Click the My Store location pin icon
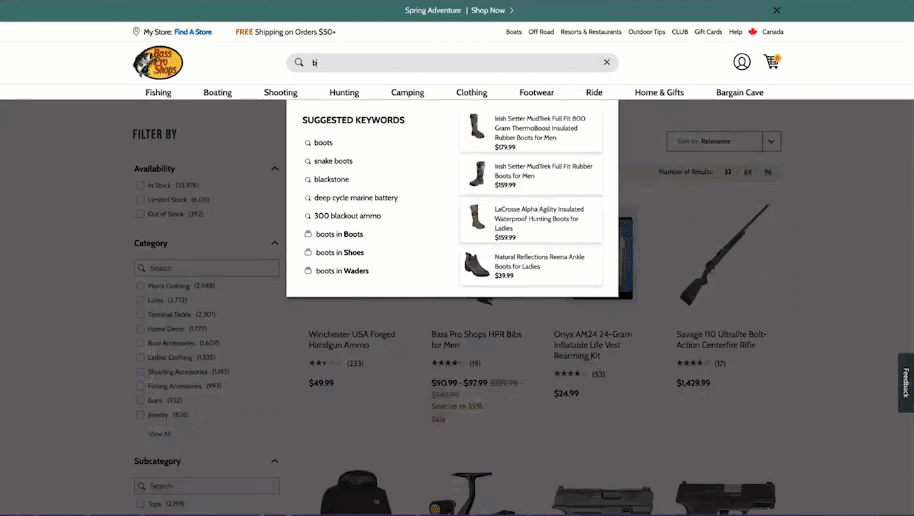The height and width of the screenshot is (516, 914). [x=136, y=32]
